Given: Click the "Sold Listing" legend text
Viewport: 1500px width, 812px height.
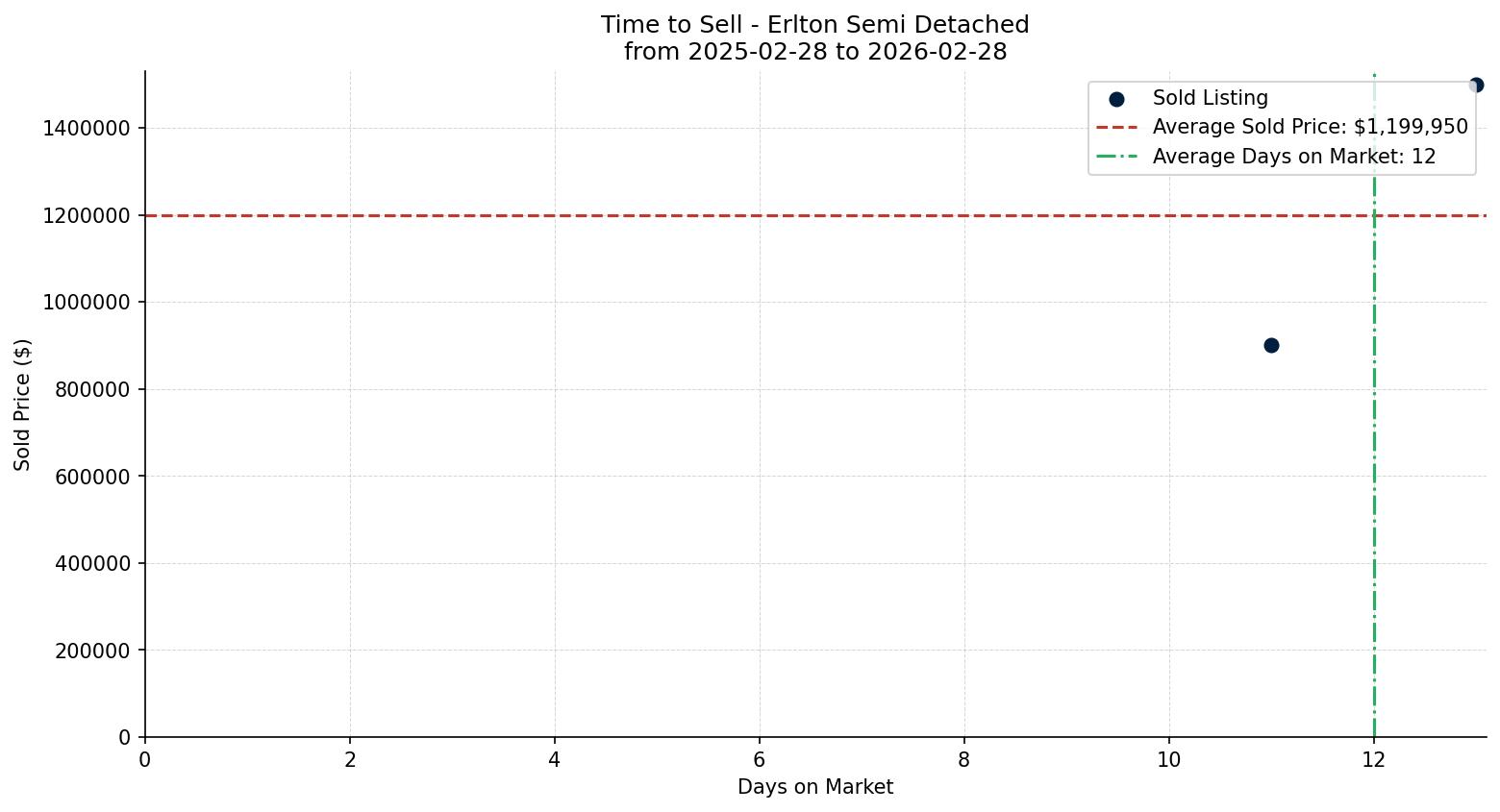Looking at the screenshot, I should click(1210, 98).
